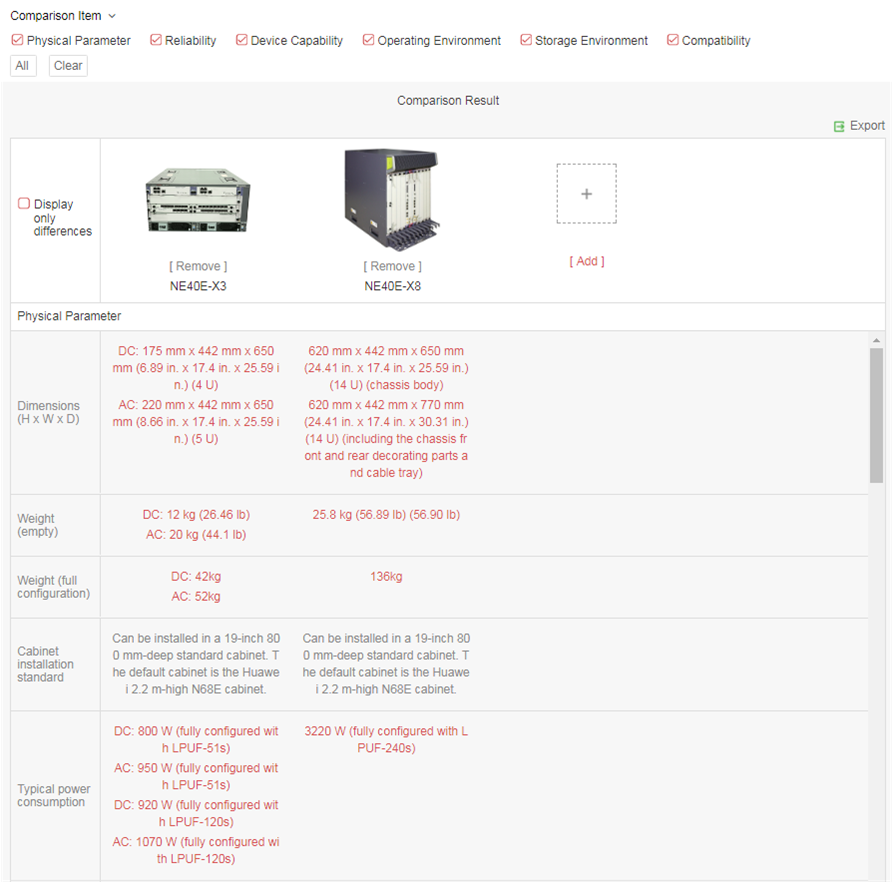
Task: Click the 25.8 kg empty weight value
Action: pyautogui.click(x=386, y=514)
